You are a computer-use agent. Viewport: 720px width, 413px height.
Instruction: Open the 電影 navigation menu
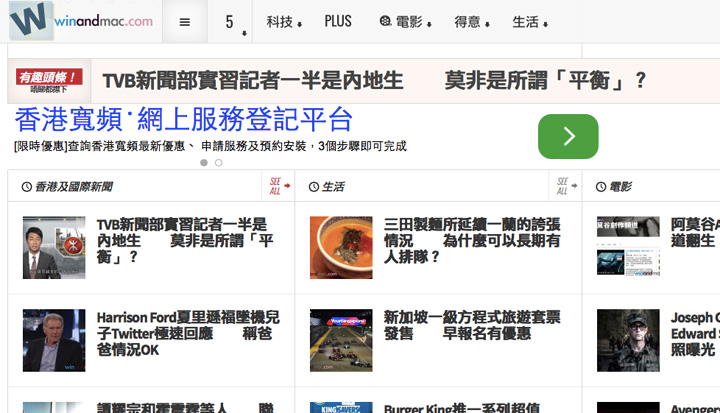408,22
